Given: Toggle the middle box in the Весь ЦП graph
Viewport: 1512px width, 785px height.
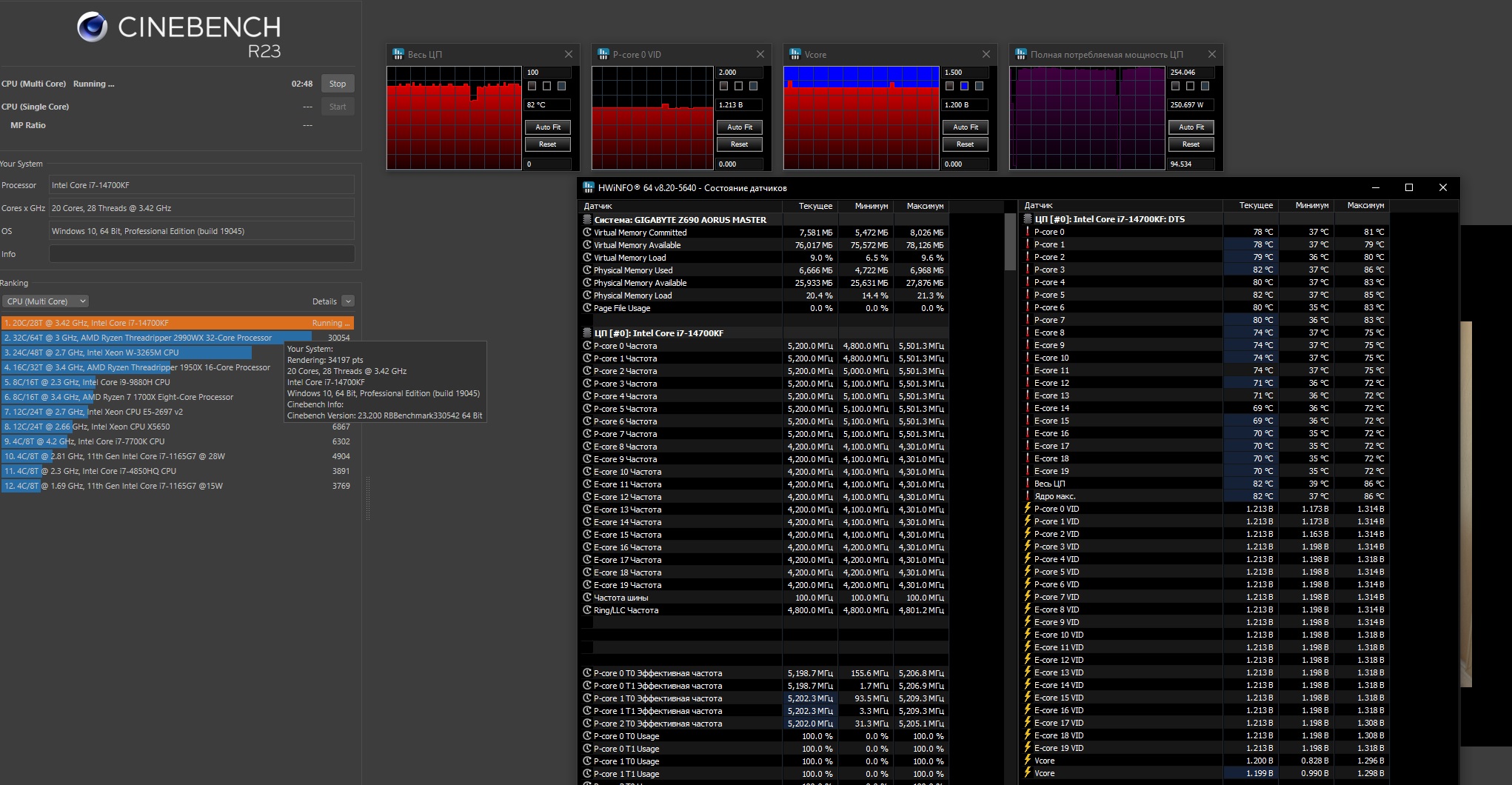Looking at the screenshot, I should click(546, 86).
